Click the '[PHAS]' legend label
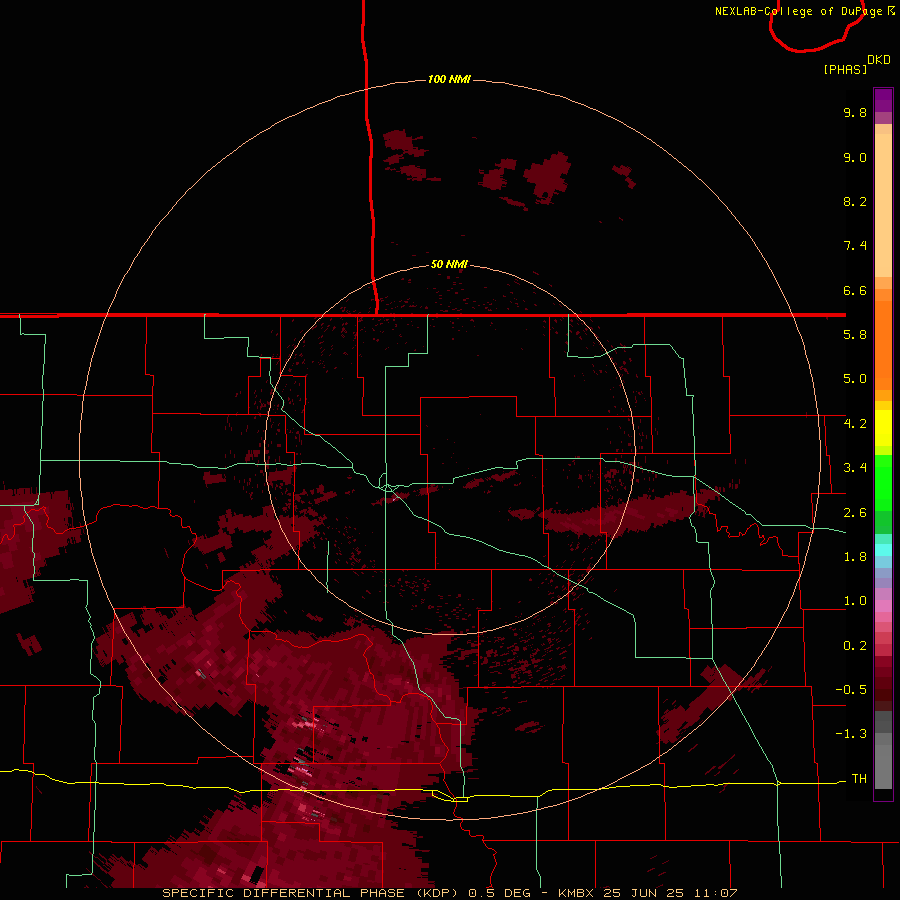 click(845, 69)
